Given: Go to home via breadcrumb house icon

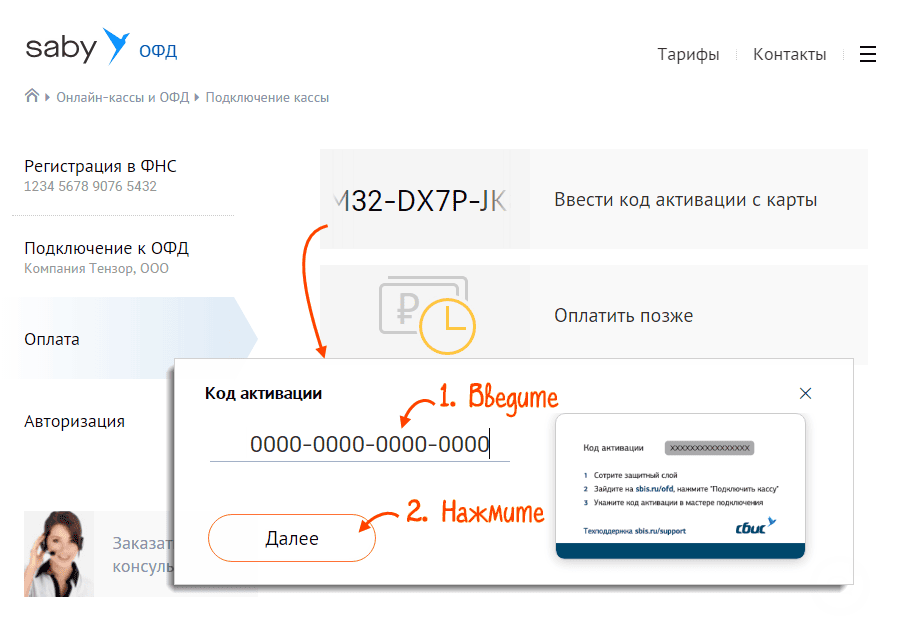Looking at the screenshot, I should pyautogui.click(x=32, y=96).
